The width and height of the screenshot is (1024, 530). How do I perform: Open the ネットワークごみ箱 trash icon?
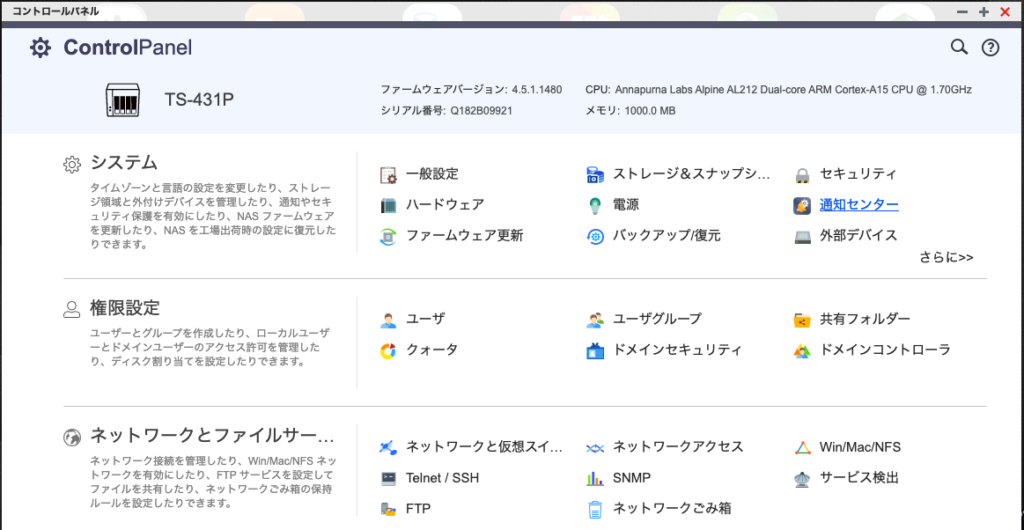(x=595, y=509)
